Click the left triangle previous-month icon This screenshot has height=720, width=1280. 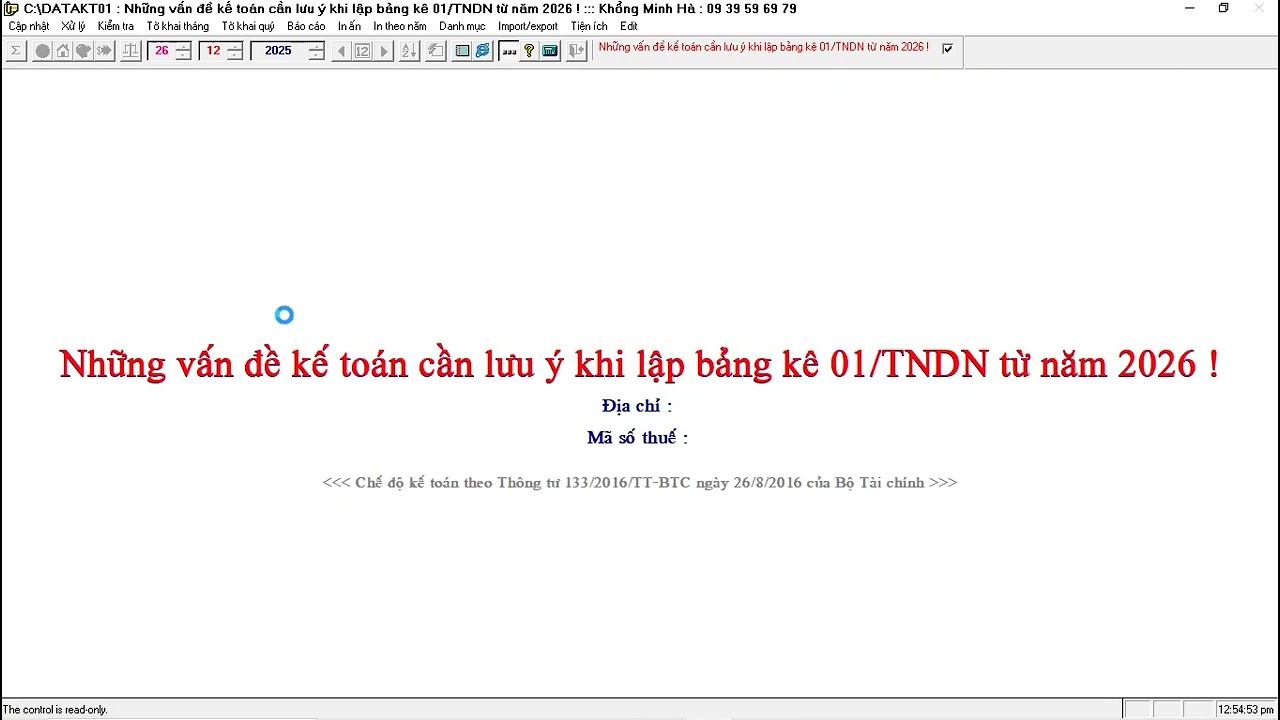(341, 51)
